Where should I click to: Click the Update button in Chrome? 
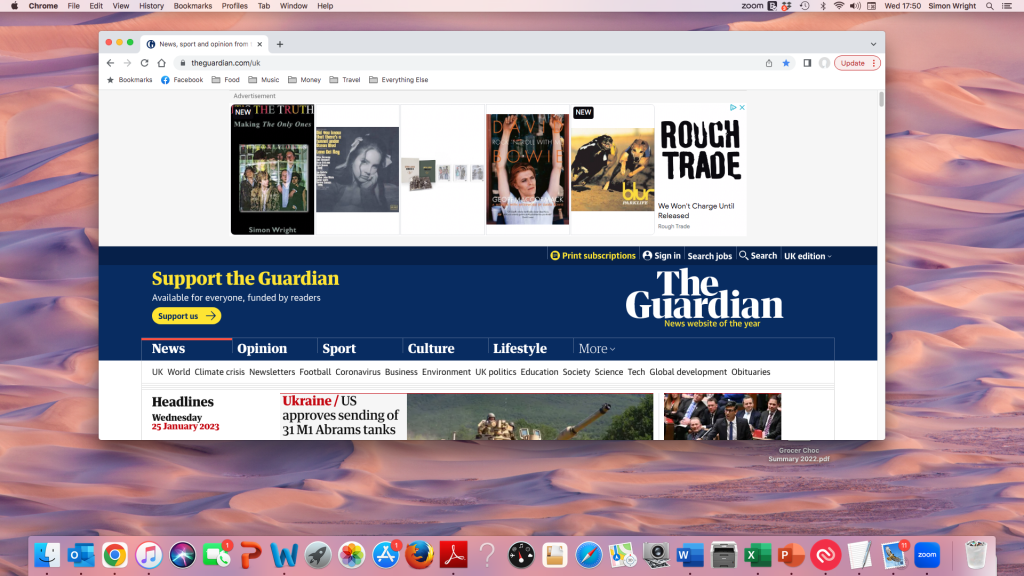tap(856, 63)
